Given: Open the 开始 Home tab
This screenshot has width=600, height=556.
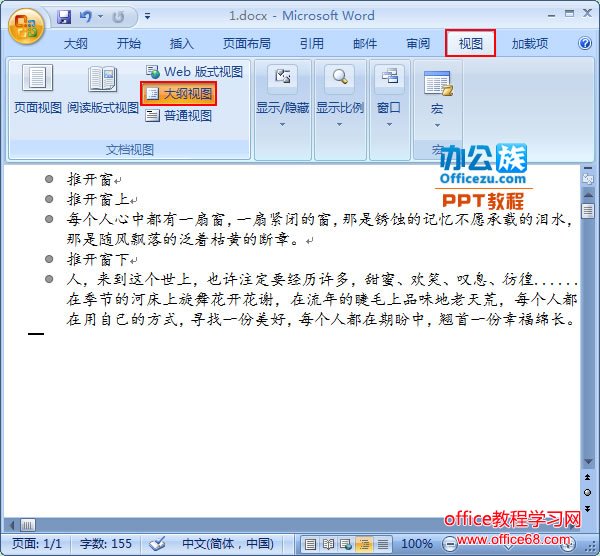Looking at the screenshot, I should (129, 43).
